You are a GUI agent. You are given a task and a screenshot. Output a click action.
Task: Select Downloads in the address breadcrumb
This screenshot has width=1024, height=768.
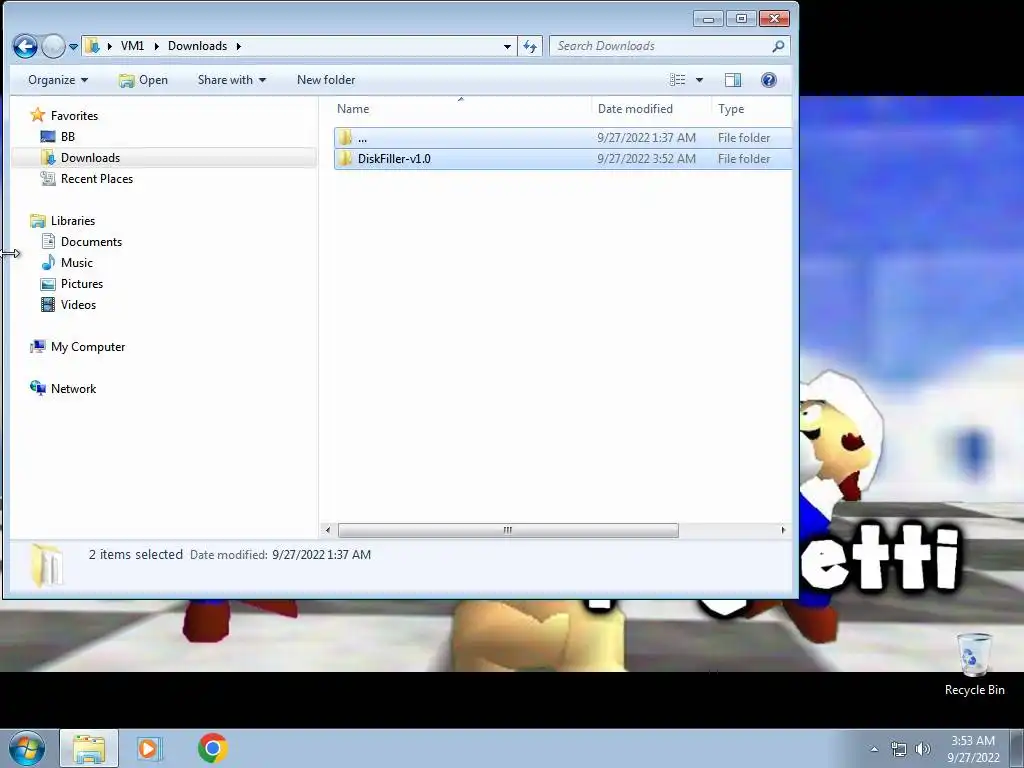[x=197, y=46]
